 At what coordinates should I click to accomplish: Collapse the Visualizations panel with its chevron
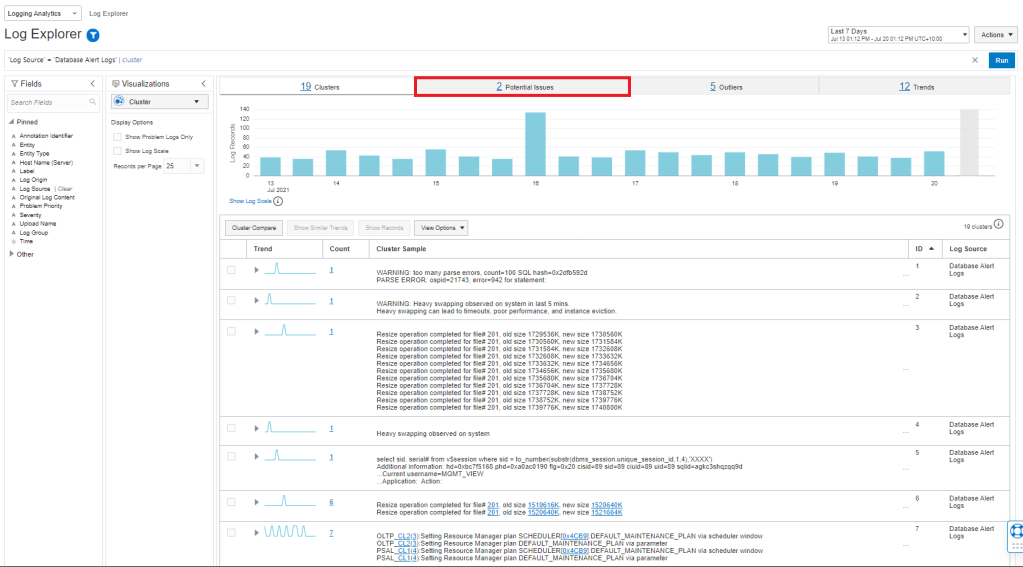203,84
